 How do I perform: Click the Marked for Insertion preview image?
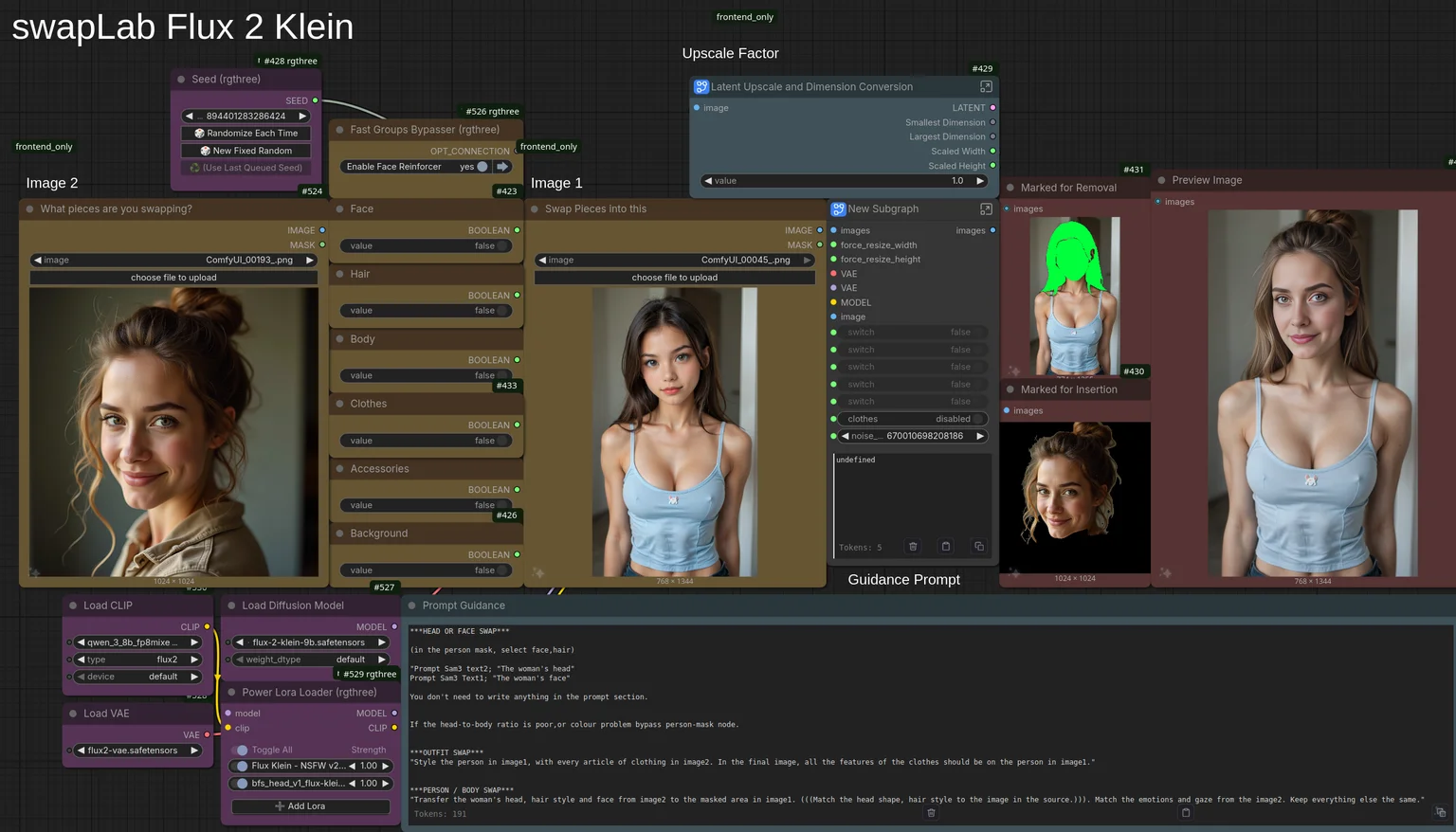coord(1075,497)
